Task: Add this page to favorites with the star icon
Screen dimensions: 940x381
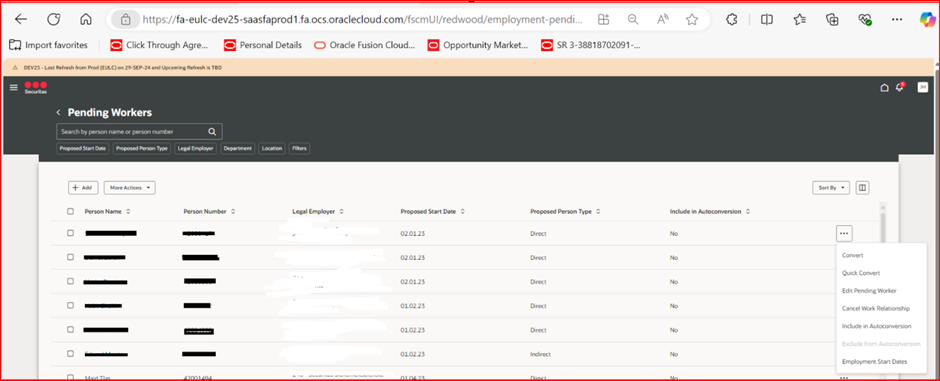Action: (x=692, y=20)
